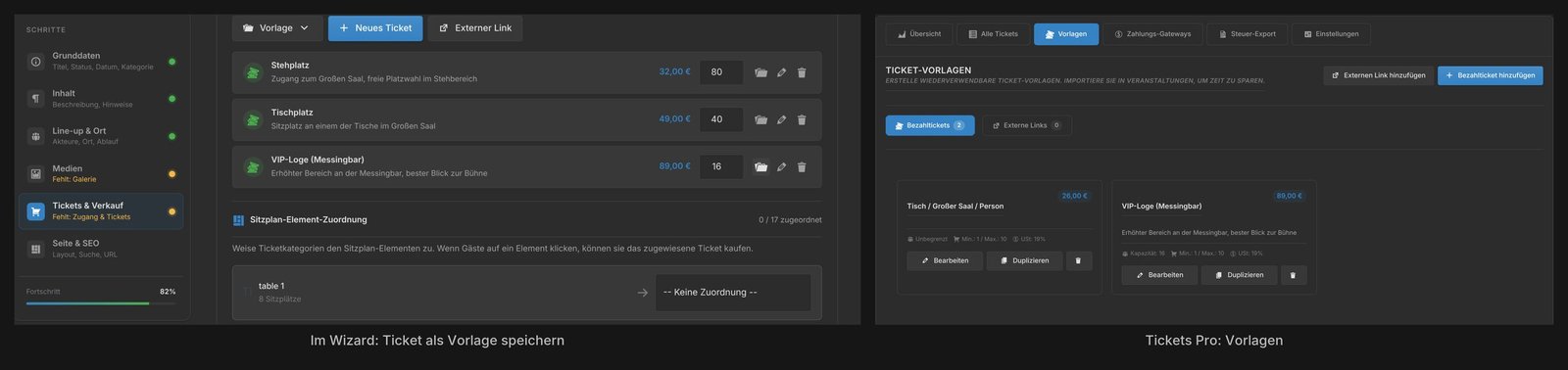Screen dimensions: 1568x370
Task: Open the Medien step
Action: (x=101, y=173)
